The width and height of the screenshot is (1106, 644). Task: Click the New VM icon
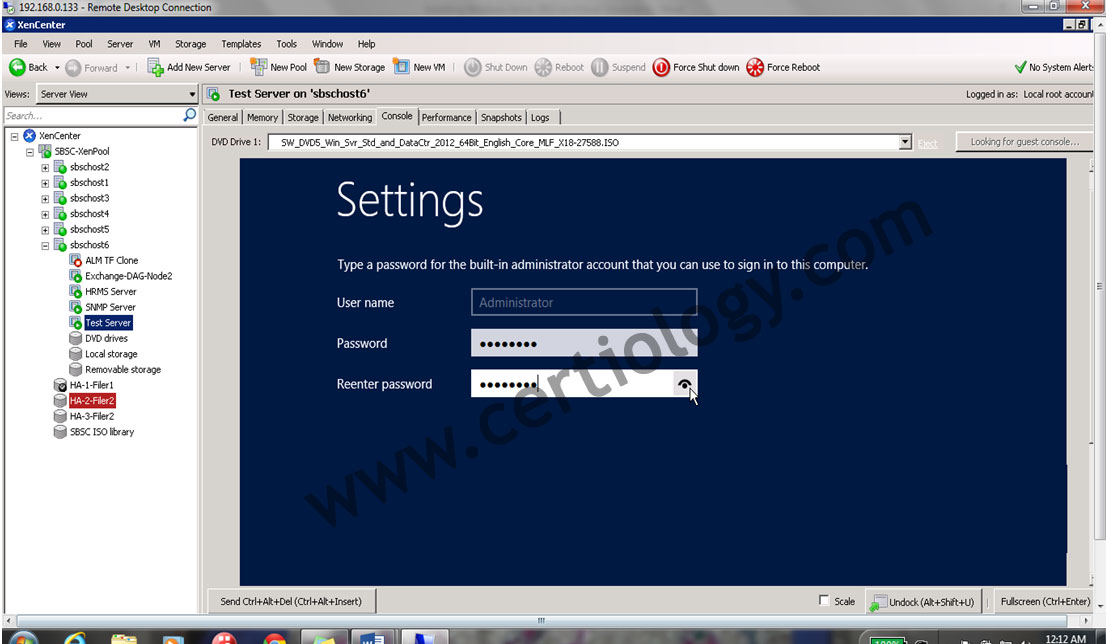pos(401,67)
